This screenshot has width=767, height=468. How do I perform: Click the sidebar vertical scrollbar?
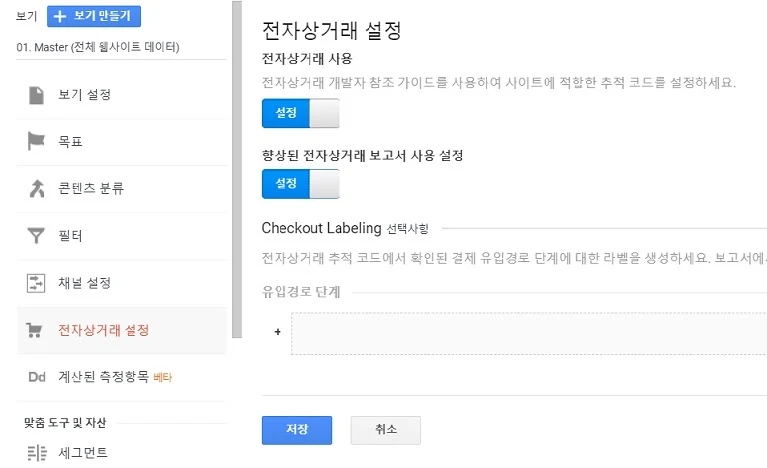pyautogui.click(x=236, y=170)
